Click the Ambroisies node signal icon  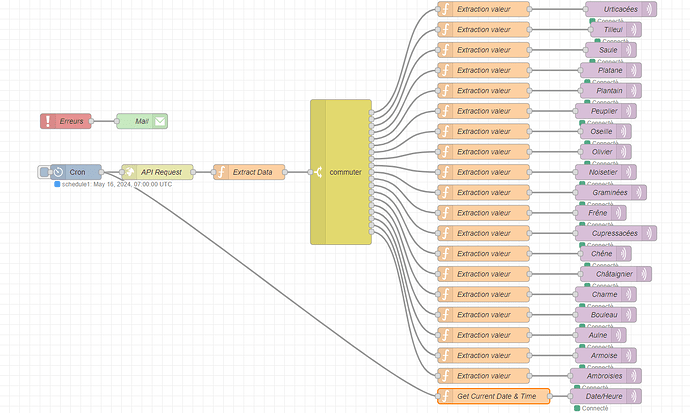point(634,376)
